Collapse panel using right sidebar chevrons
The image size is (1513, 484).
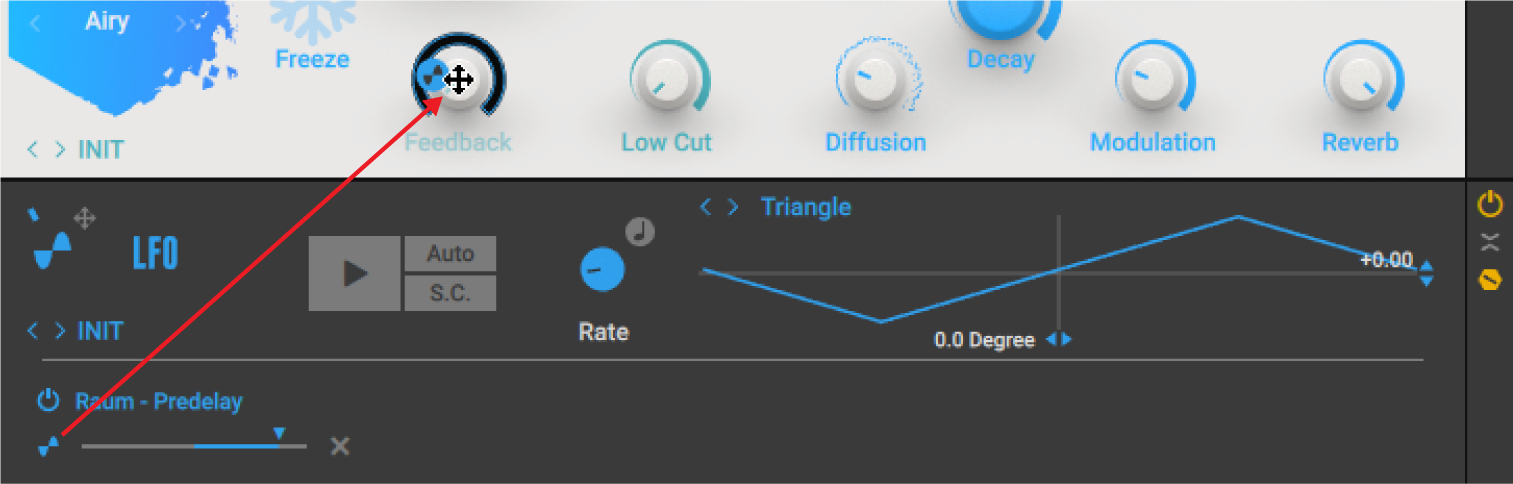point(1490,242)
